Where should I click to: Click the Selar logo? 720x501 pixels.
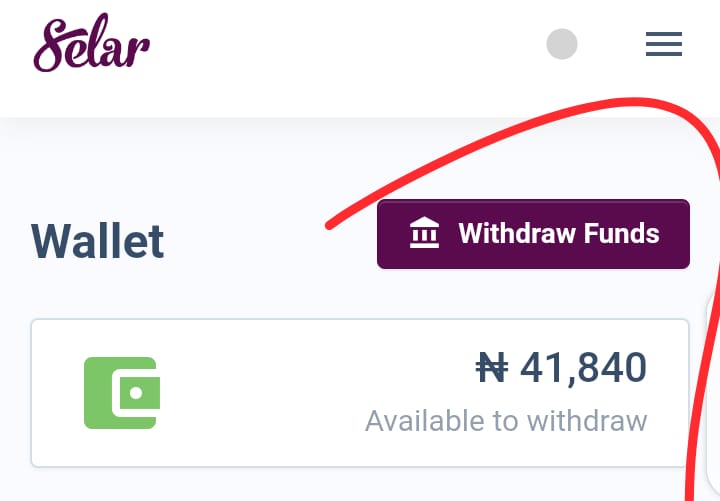(x=92, y=43)
